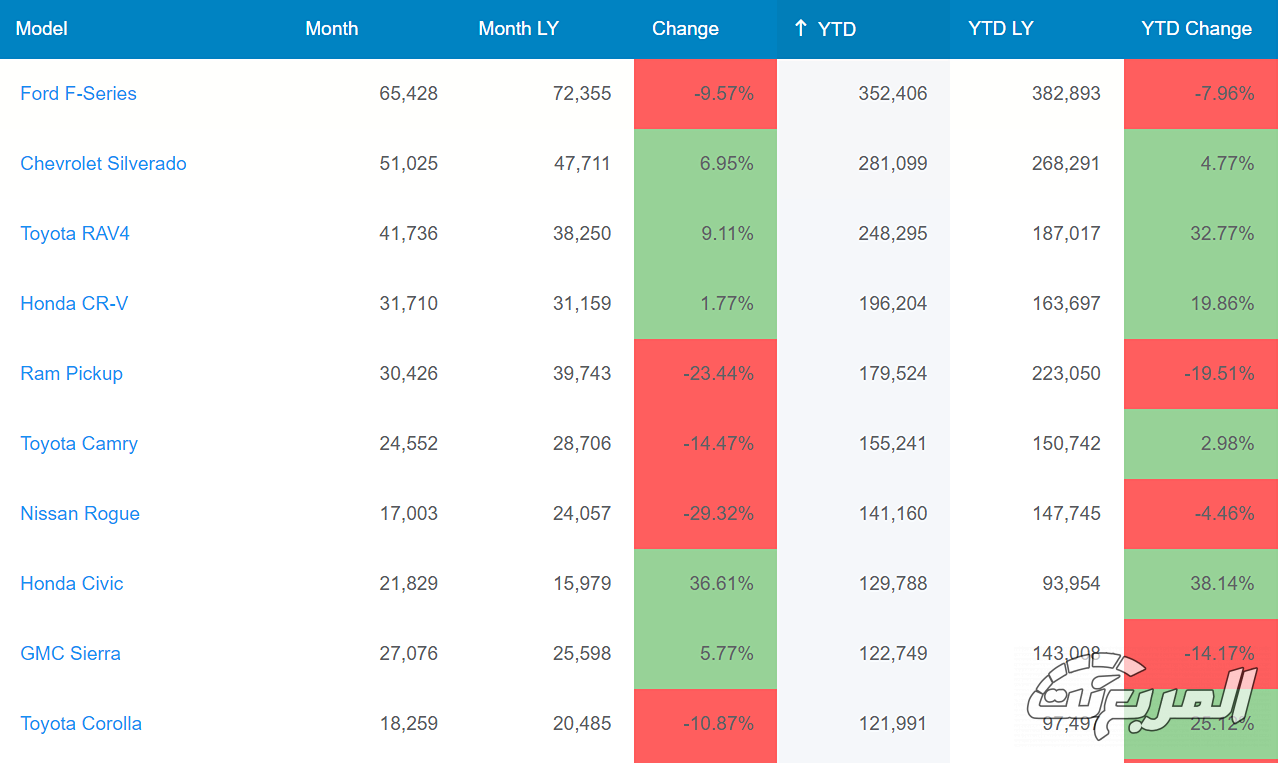Click the 32.77% YTD change cell

[x=1201, y=234]
